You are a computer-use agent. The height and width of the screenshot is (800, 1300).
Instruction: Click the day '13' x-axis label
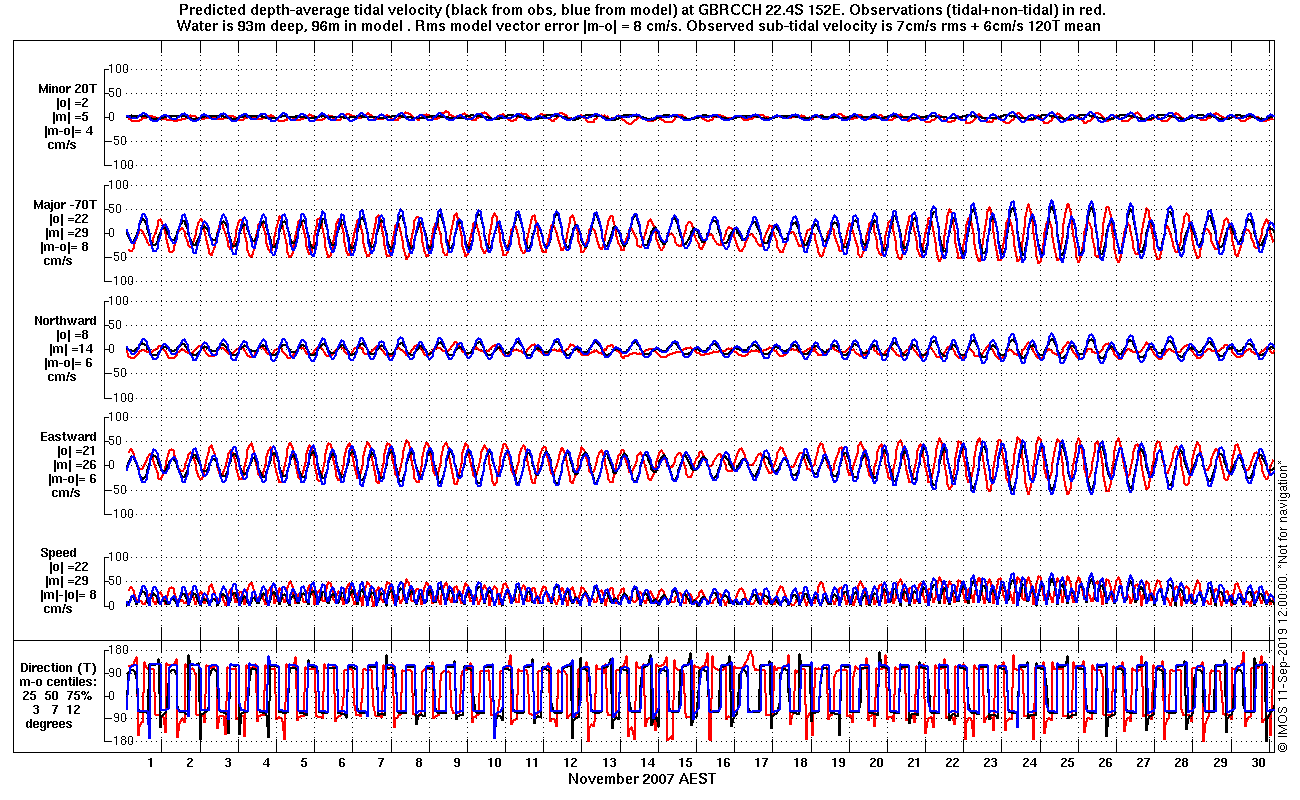pyautogui.click(x=610, y=762)
